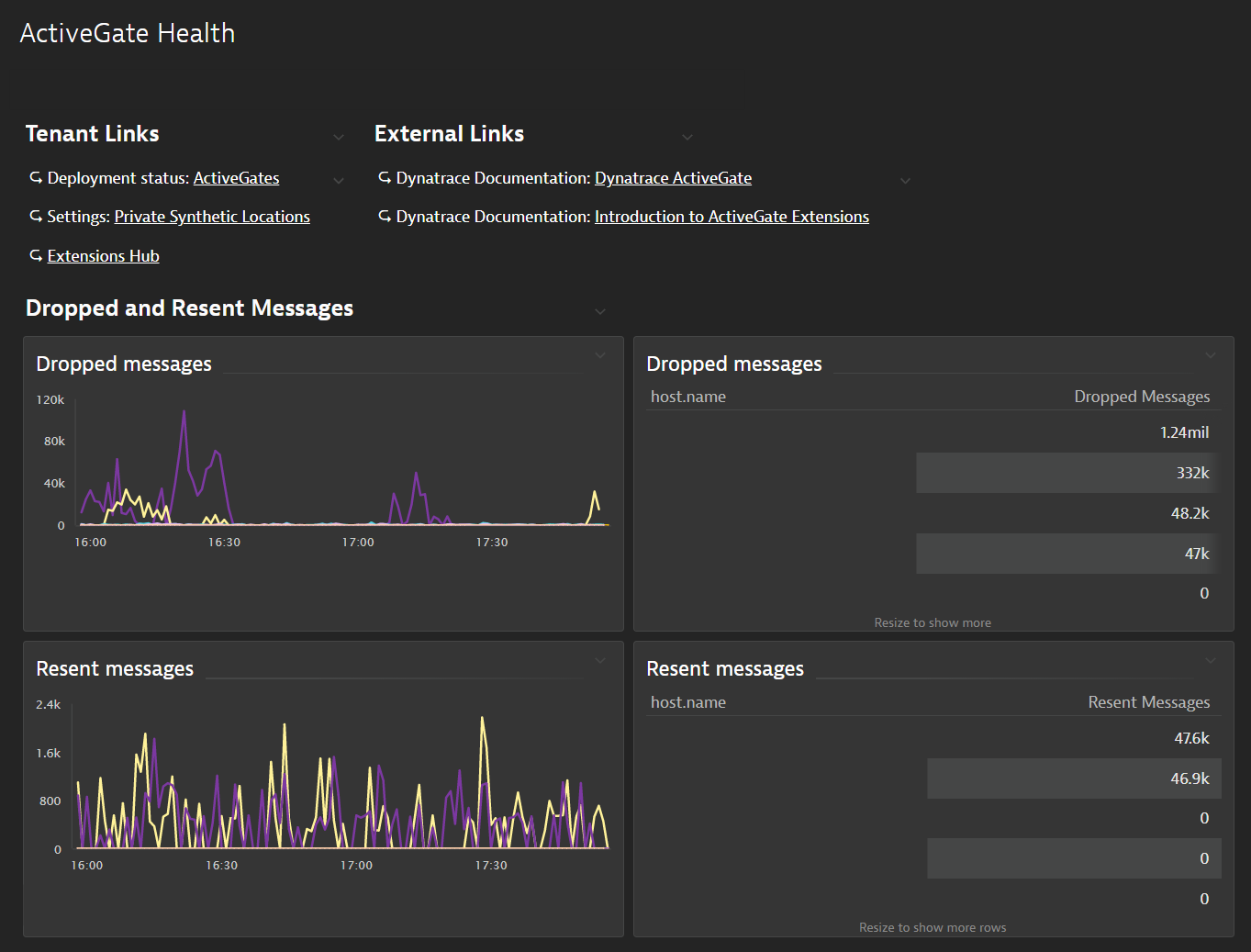
Task: Open the Extensions Hub link
Action: 103,256
